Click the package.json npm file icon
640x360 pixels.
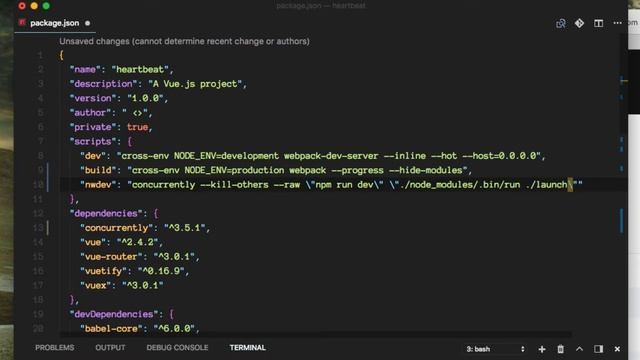pos(22,22)
